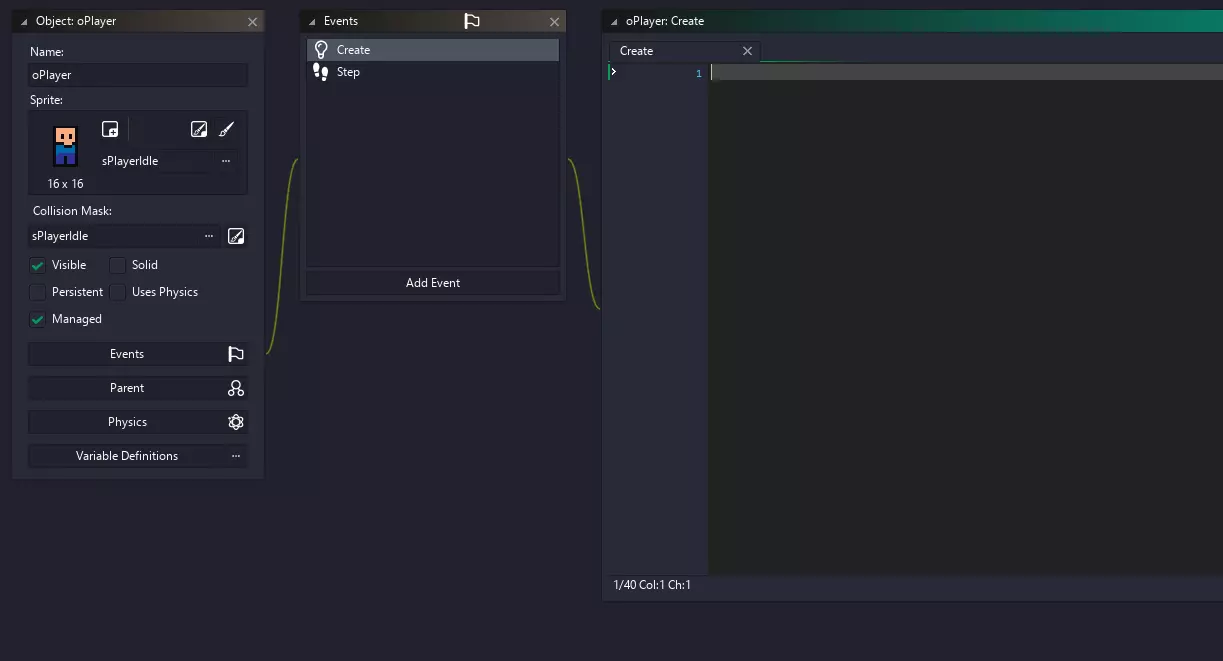This screenshot has height=661, width=1223.
Task: Click the player sprite thumbnail preview
Action: point(66,146)
